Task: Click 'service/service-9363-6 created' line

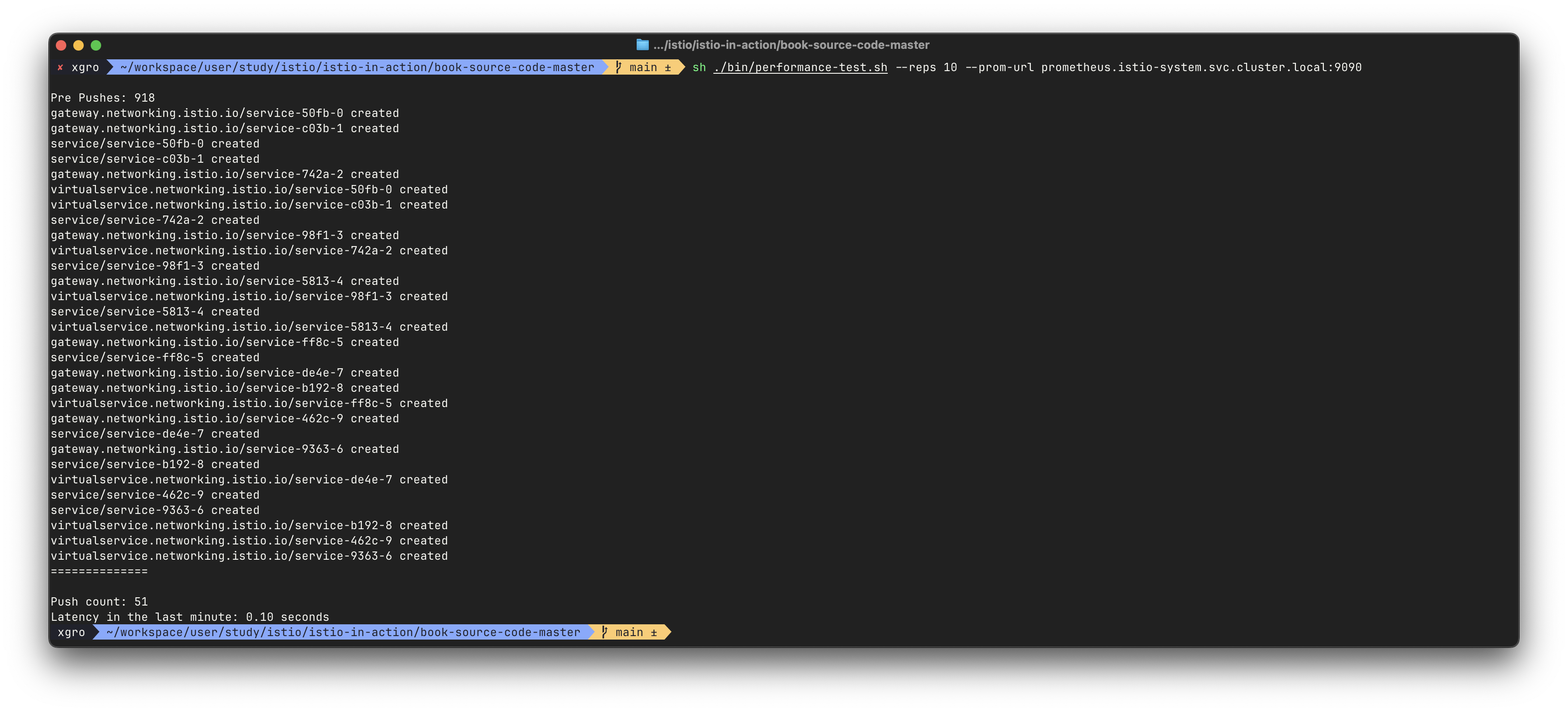Action: tap(155, 510)
